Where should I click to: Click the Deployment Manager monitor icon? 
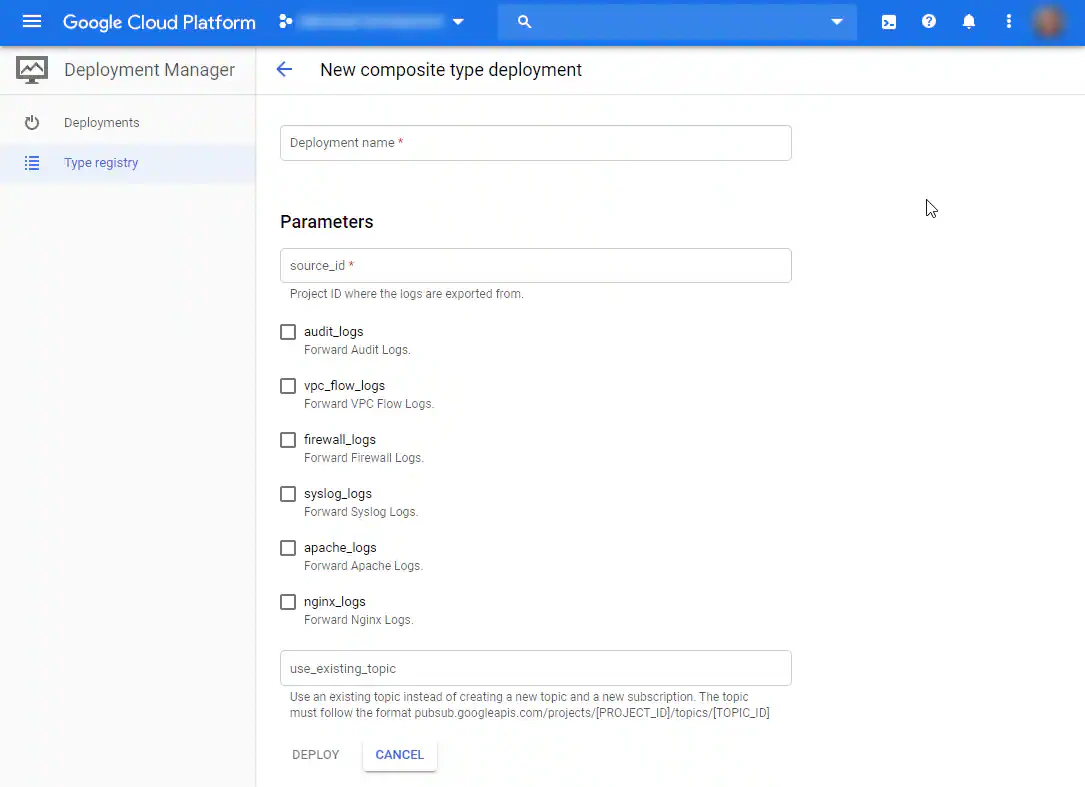pos(32,70)
